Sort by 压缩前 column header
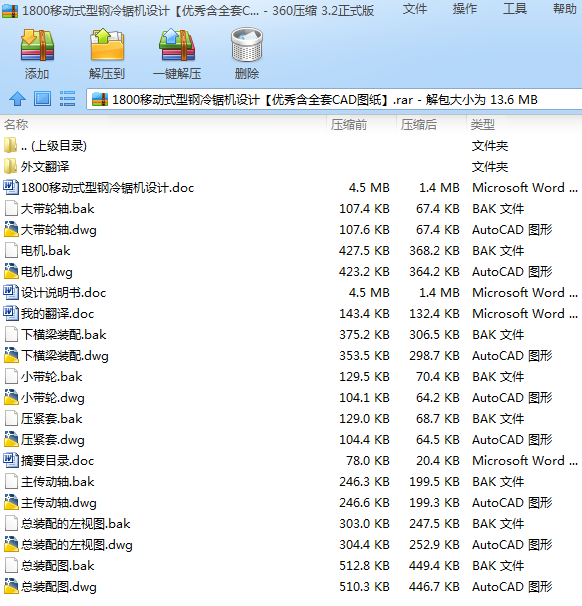This screenshot has width=582, height=606. tap(349, 125)
